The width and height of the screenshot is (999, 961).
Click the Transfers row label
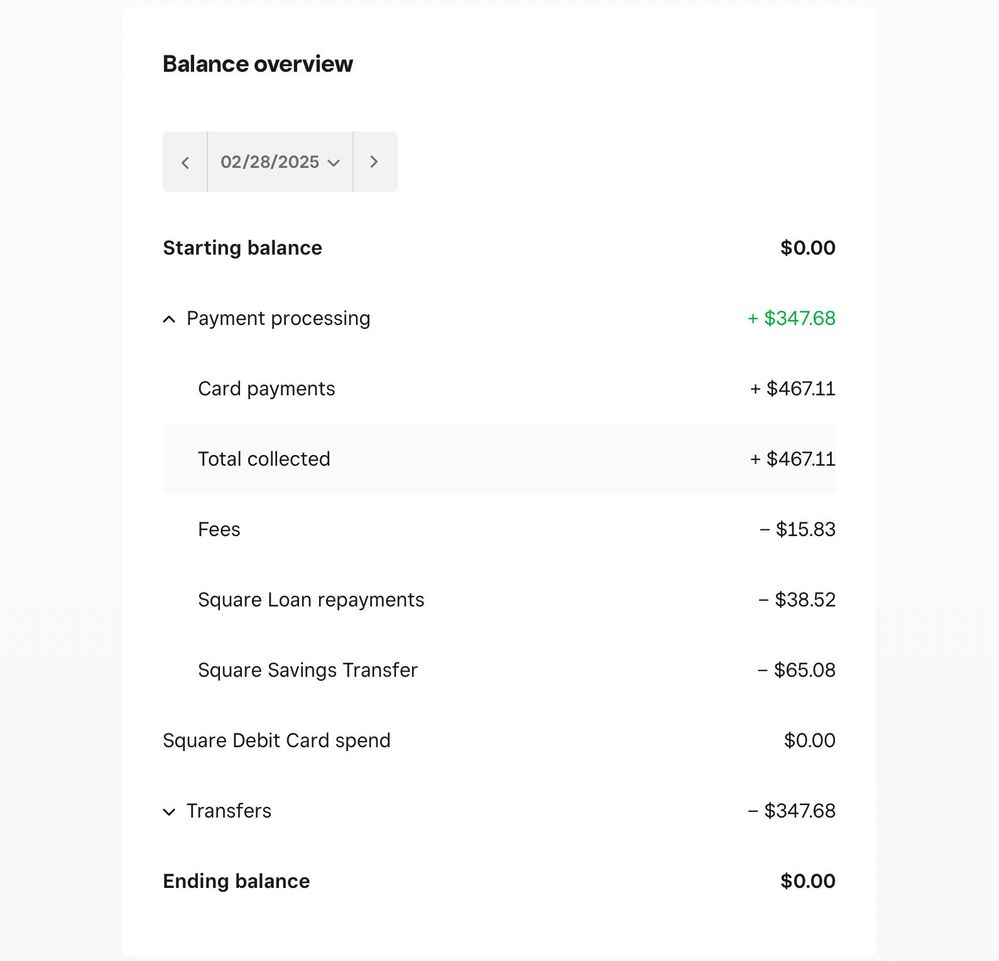229,811
